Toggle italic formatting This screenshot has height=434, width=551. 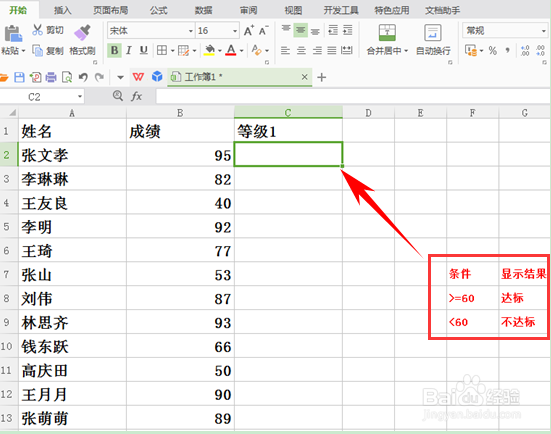(x=129, y=51)
